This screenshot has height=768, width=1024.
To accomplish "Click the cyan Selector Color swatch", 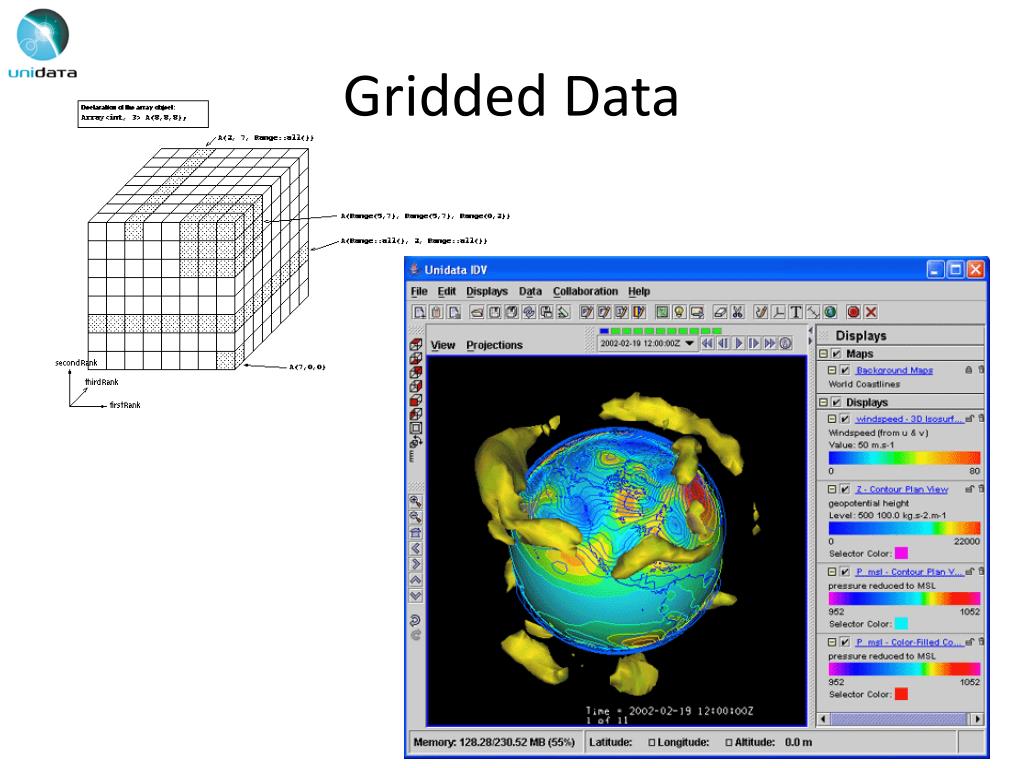I will [x=901, y=624].
